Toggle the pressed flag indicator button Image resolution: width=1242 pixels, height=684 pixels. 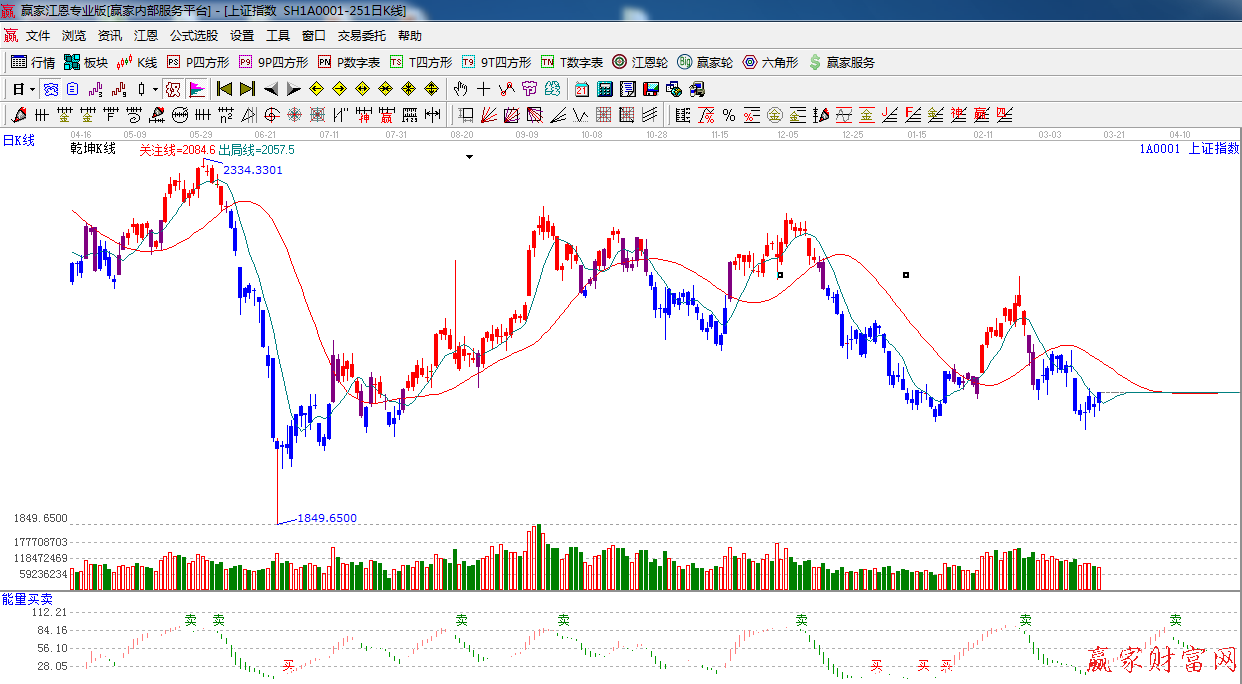197,89
